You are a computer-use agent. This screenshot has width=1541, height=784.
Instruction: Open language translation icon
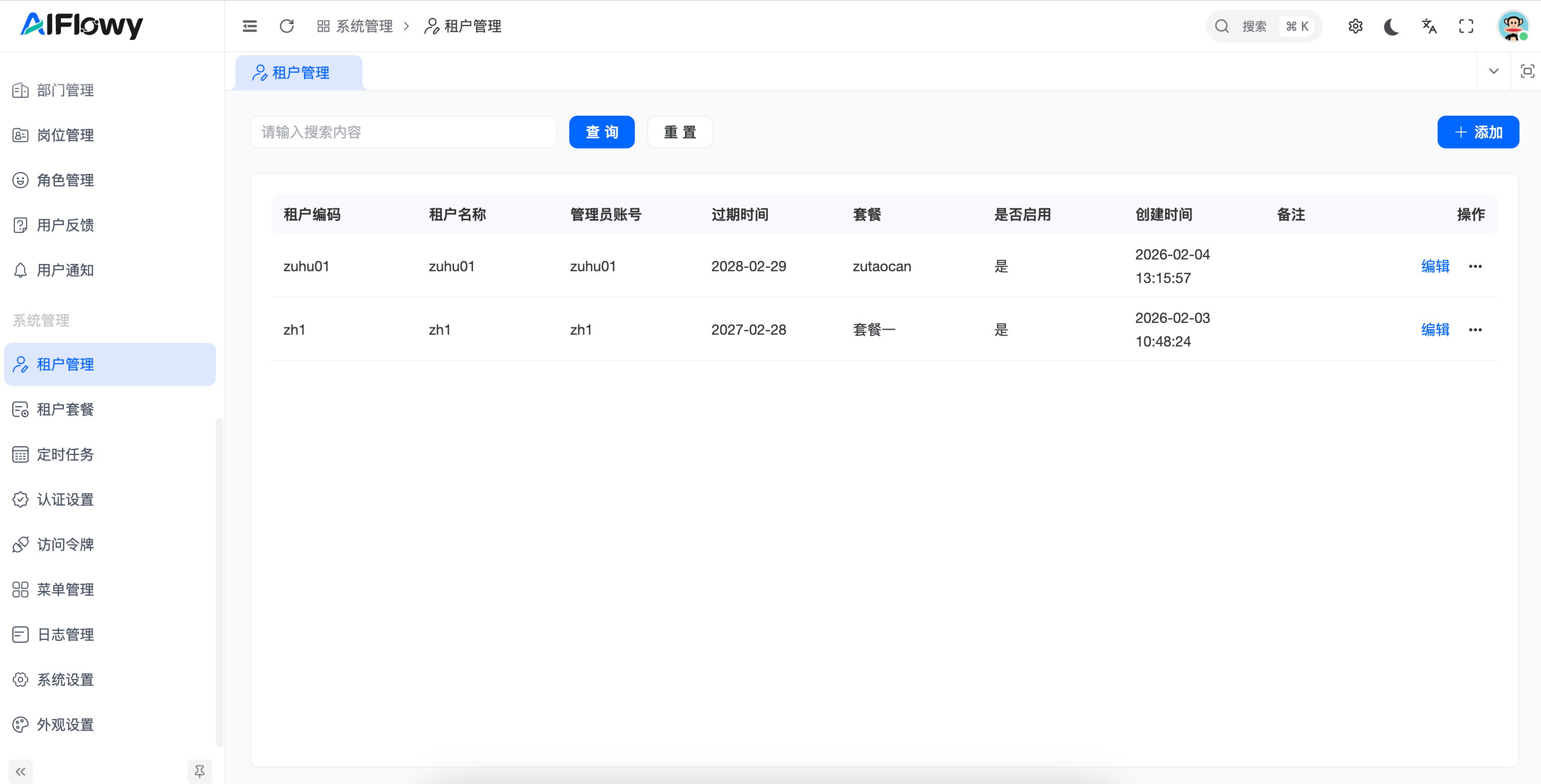[x=1428, y=26]
